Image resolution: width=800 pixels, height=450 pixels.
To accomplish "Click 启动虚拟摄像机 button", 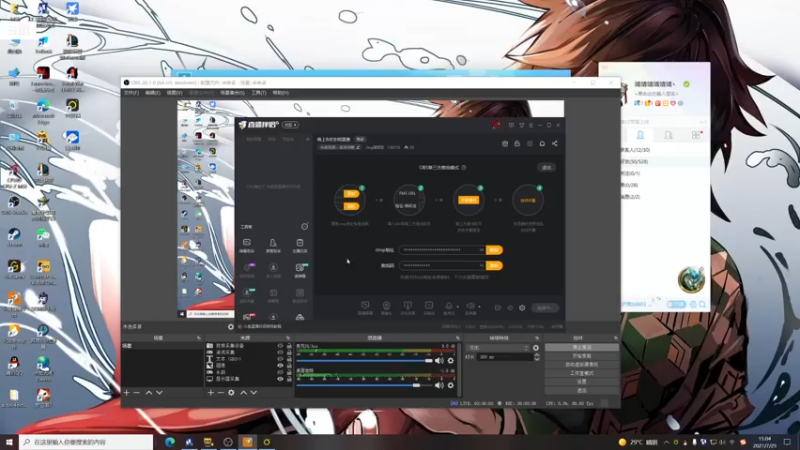I will (582, 365).
